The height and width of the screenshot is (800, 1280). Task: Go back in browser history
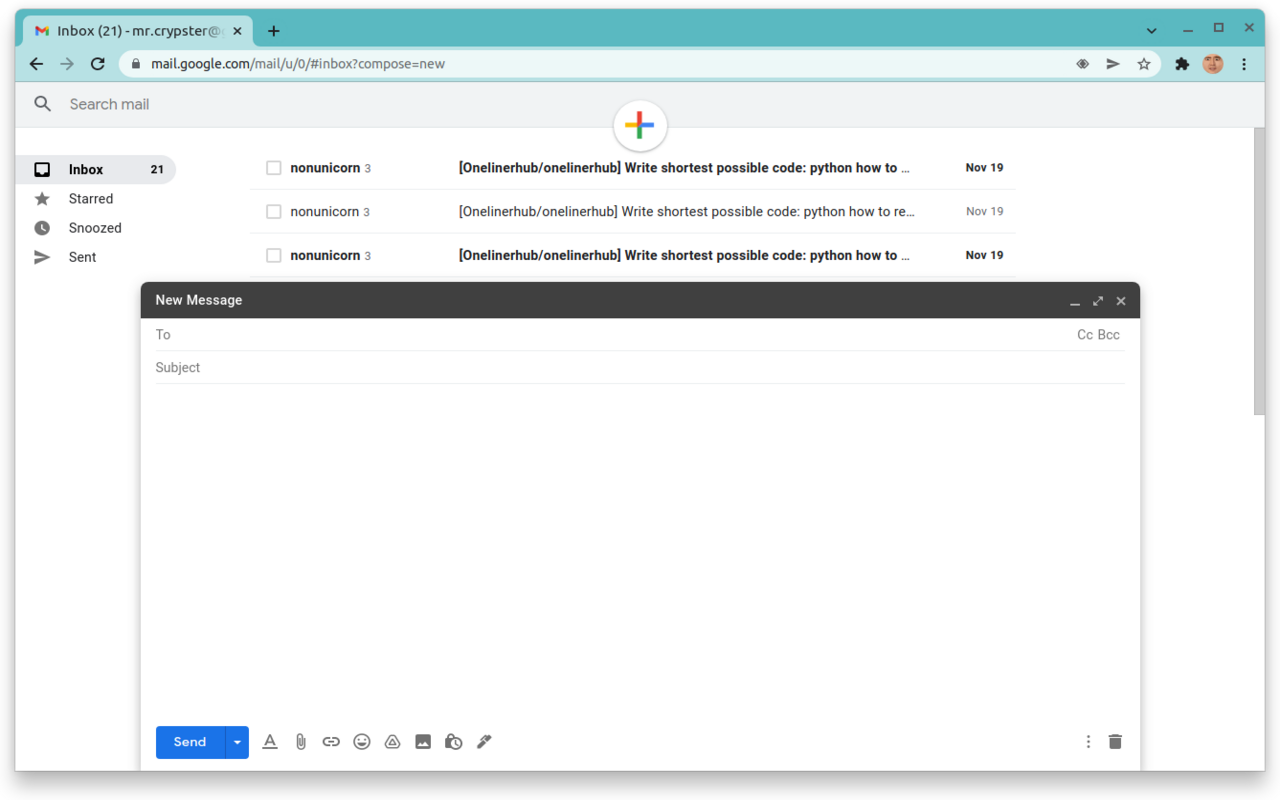(36, 64)
